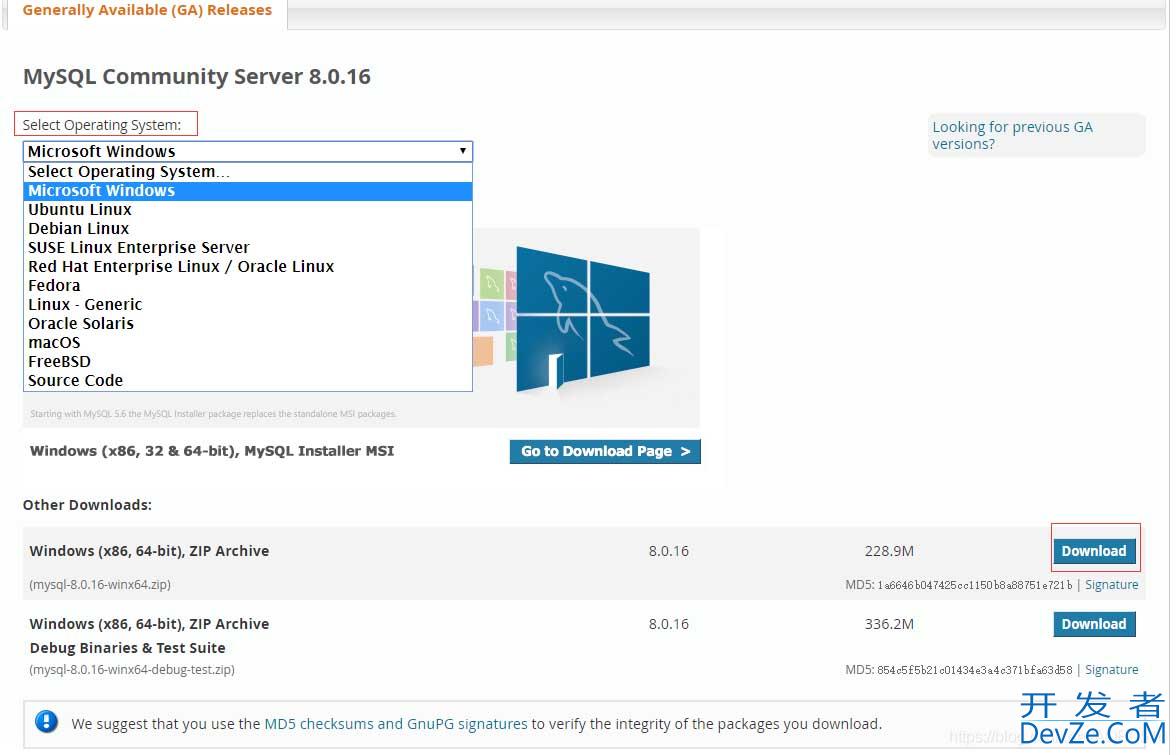
Task: Choose the 'Select Operating System...' placeholder option
Action: coord(248,172)
